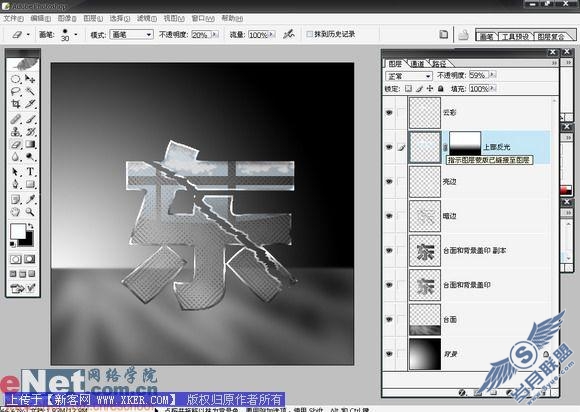This screenshot has height=412, width=580.
Task: Open 工具预设 tab in palette well
Action: 516,37
